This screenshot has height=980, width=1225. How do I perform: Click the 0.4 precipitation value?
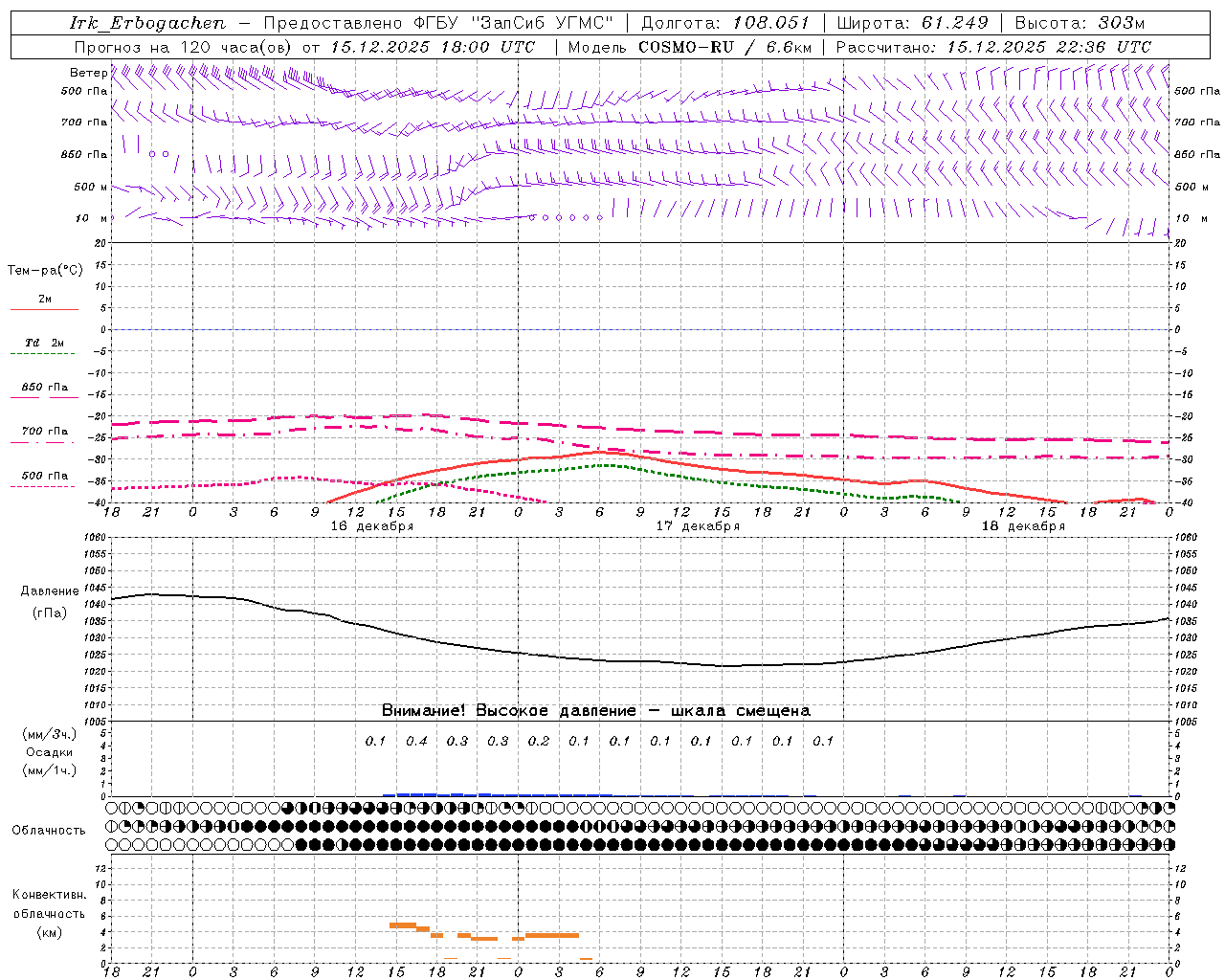(x=416, y=741)
